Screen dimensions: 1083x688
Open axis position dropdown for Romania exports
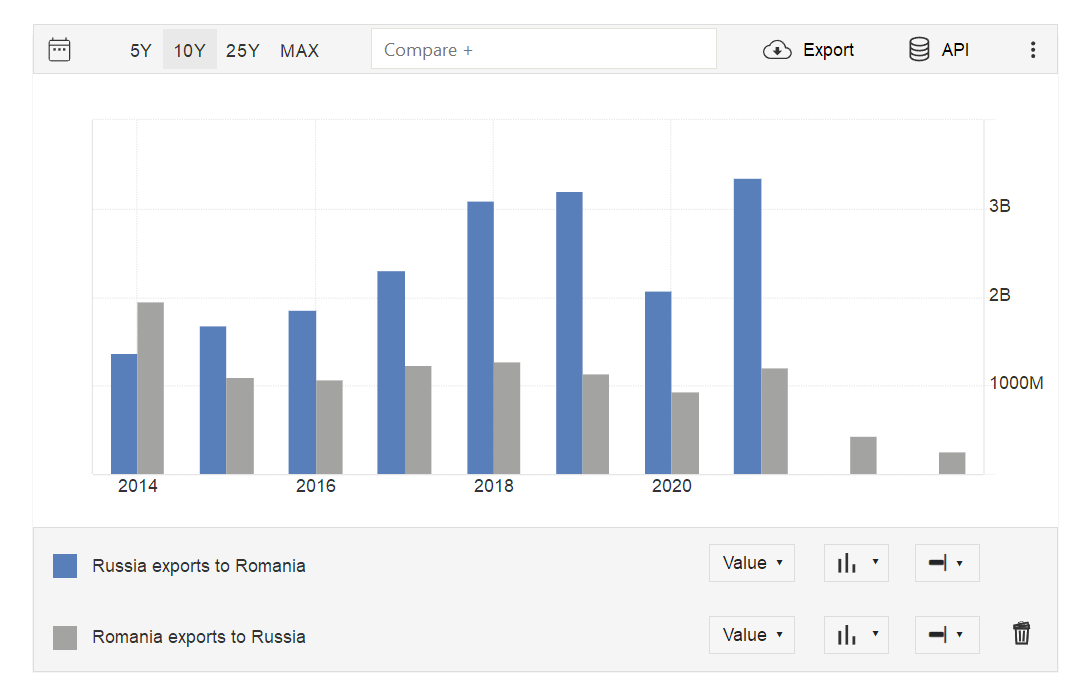coord(946,635)
